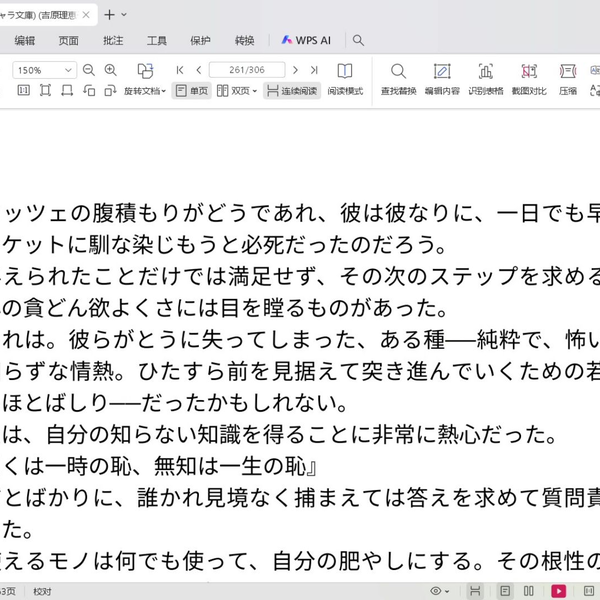Viewport: 600px width, 600px height.
Task: Click the 1:1 fit icon in status bar
Action: 589,591
